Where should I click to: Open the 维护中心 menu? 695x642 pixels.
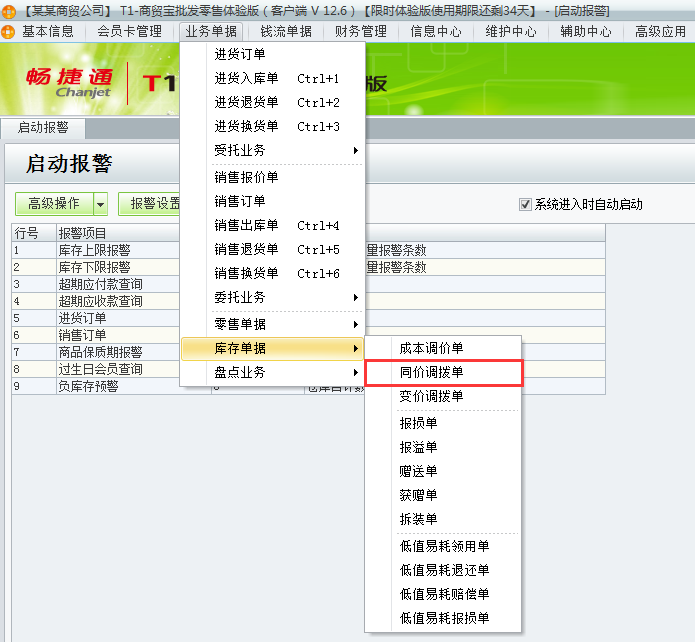click(511, 31)
